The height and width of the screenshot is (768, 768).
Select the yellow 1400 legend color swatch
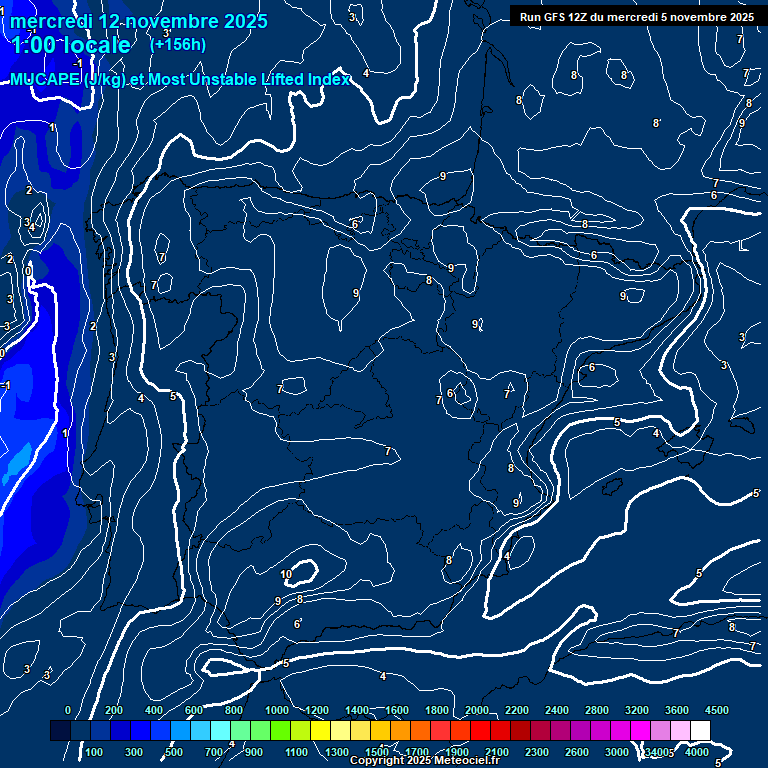[360, 731]
